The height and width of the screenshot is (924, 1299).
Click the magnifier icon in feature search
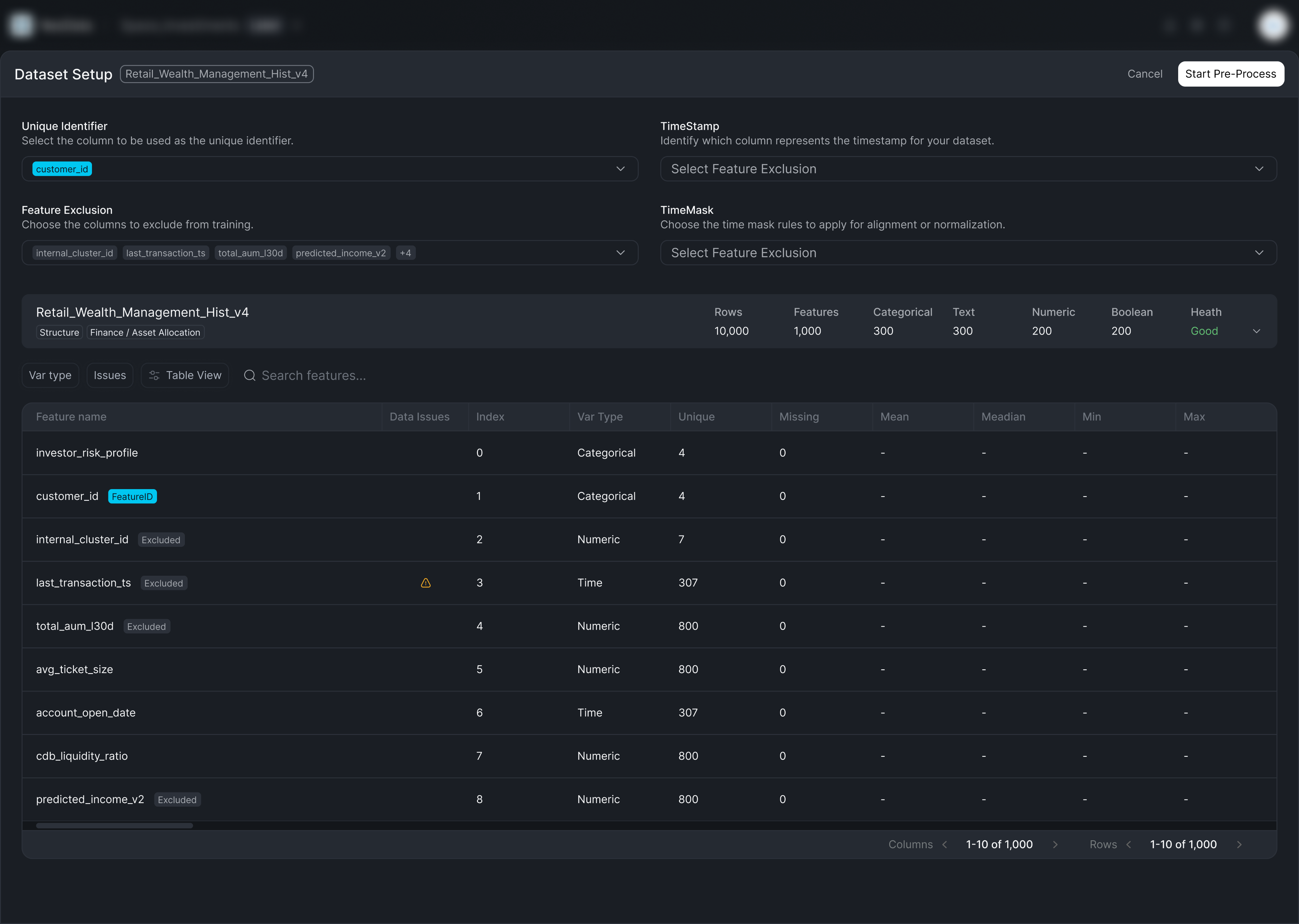tap(249, 376)
